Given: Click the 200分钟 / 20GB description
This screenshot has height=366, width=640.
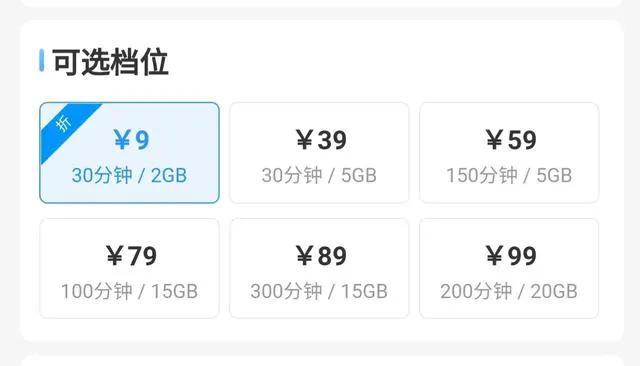Looking at the screenshot, I should point(509,291).
